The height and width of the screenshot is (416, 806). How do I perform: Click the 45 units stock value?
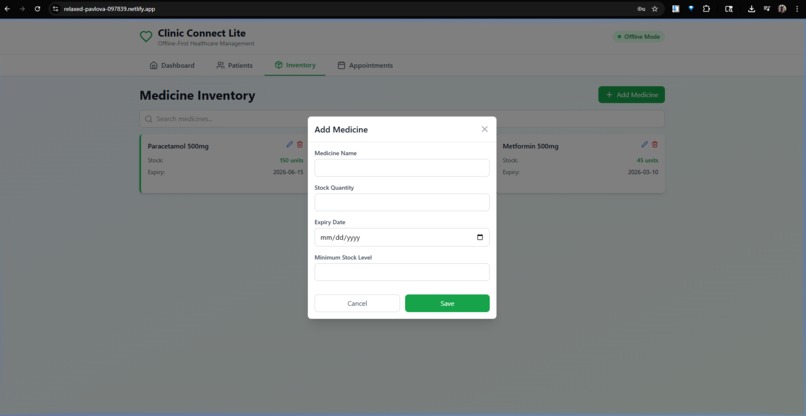point(647,160)
